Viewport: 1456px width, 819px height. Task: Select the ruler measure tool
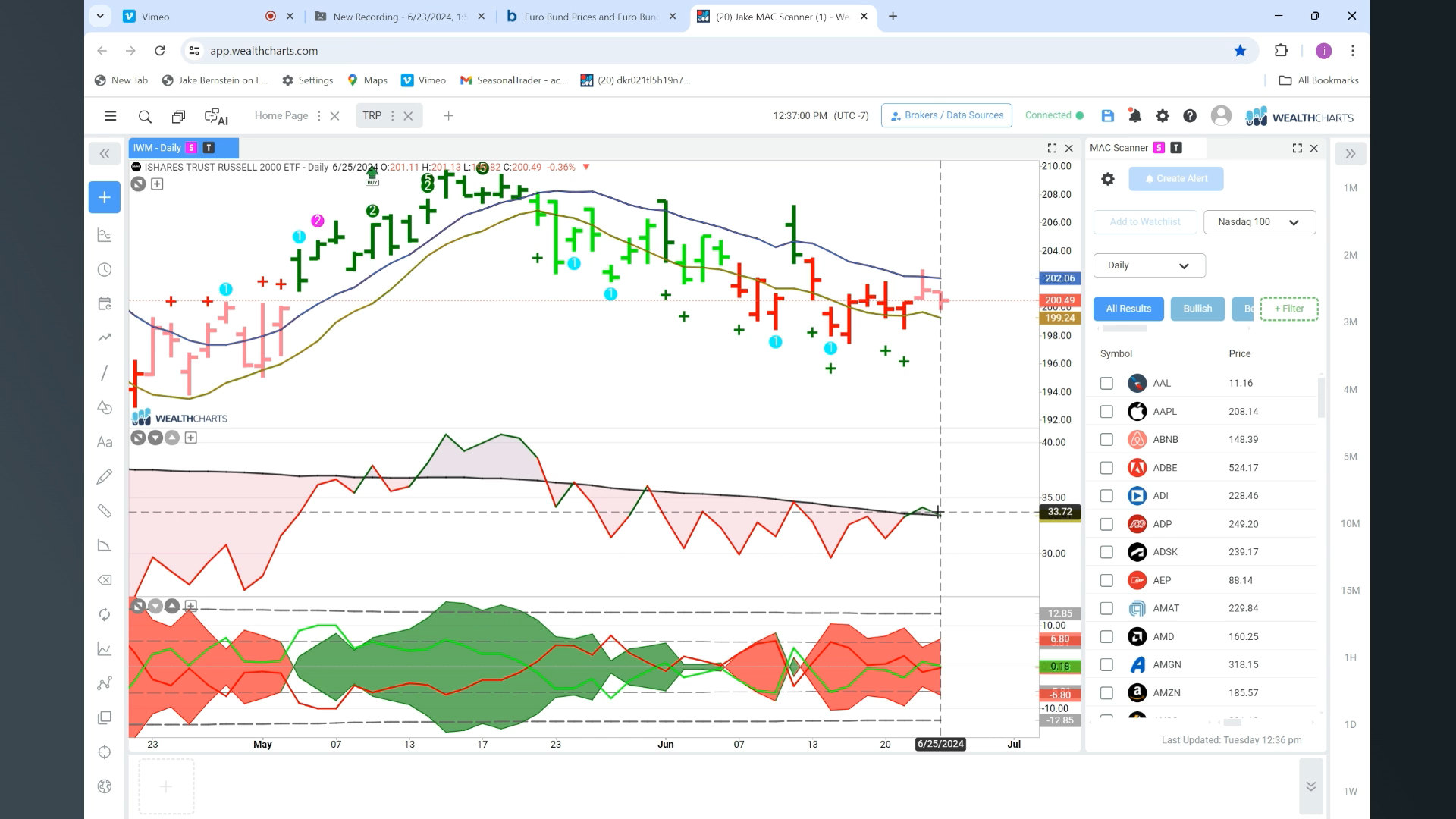click(x=105, y=511)
